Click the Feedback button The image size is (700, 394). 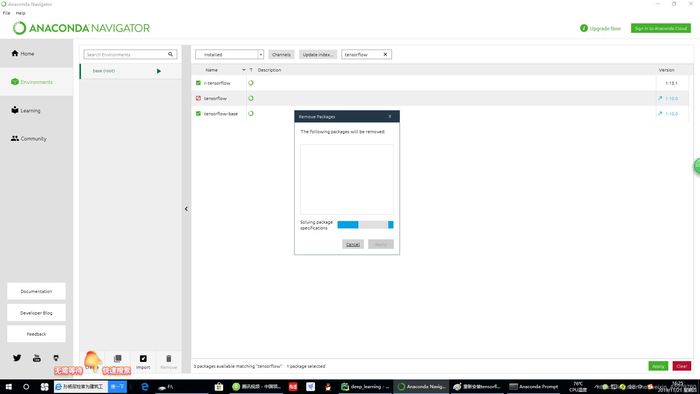[36, 334]
